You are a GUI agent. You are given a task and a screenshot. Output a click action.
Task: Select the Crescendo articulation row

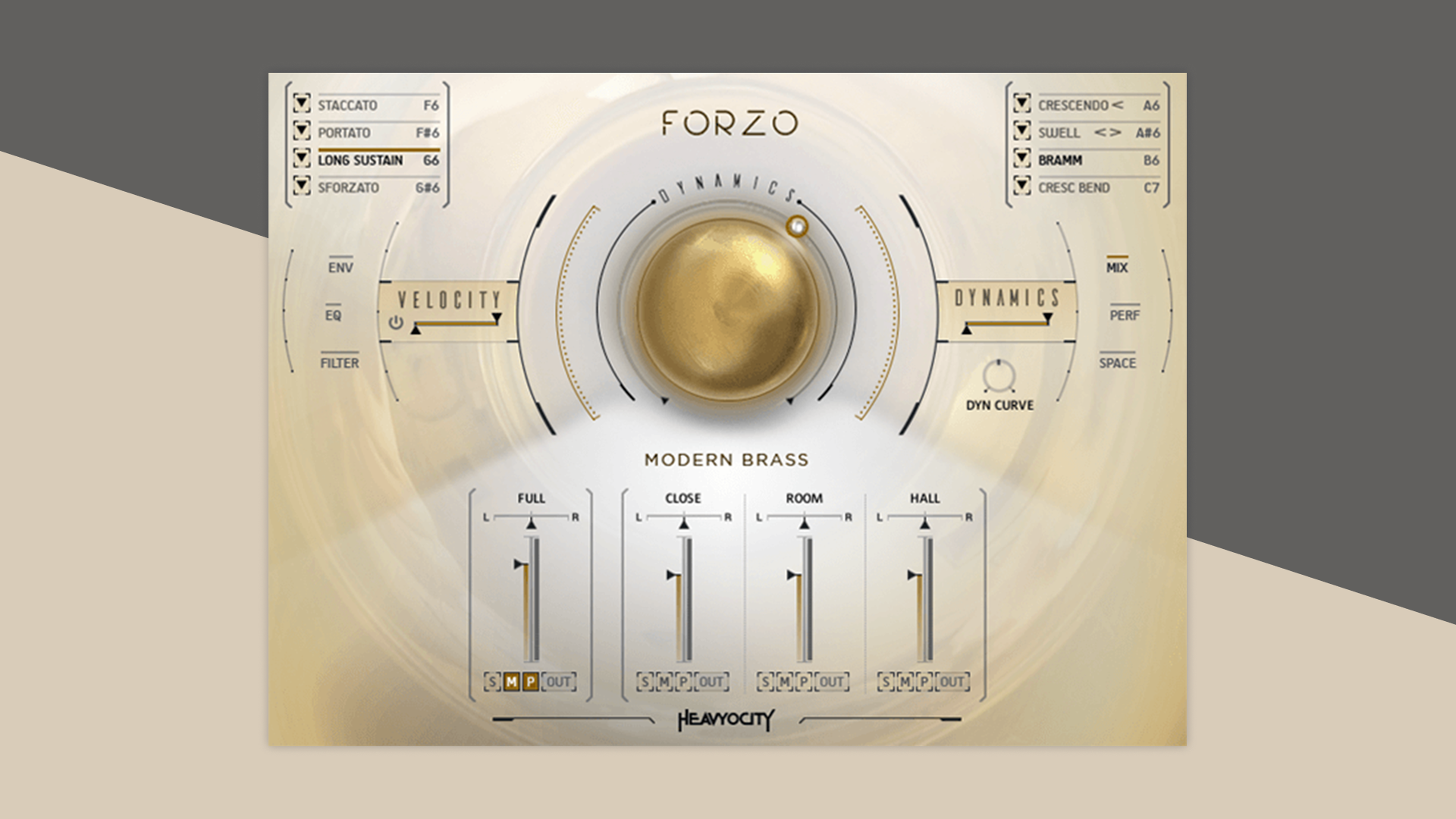pyautogui.click(x=1073, y=105)
